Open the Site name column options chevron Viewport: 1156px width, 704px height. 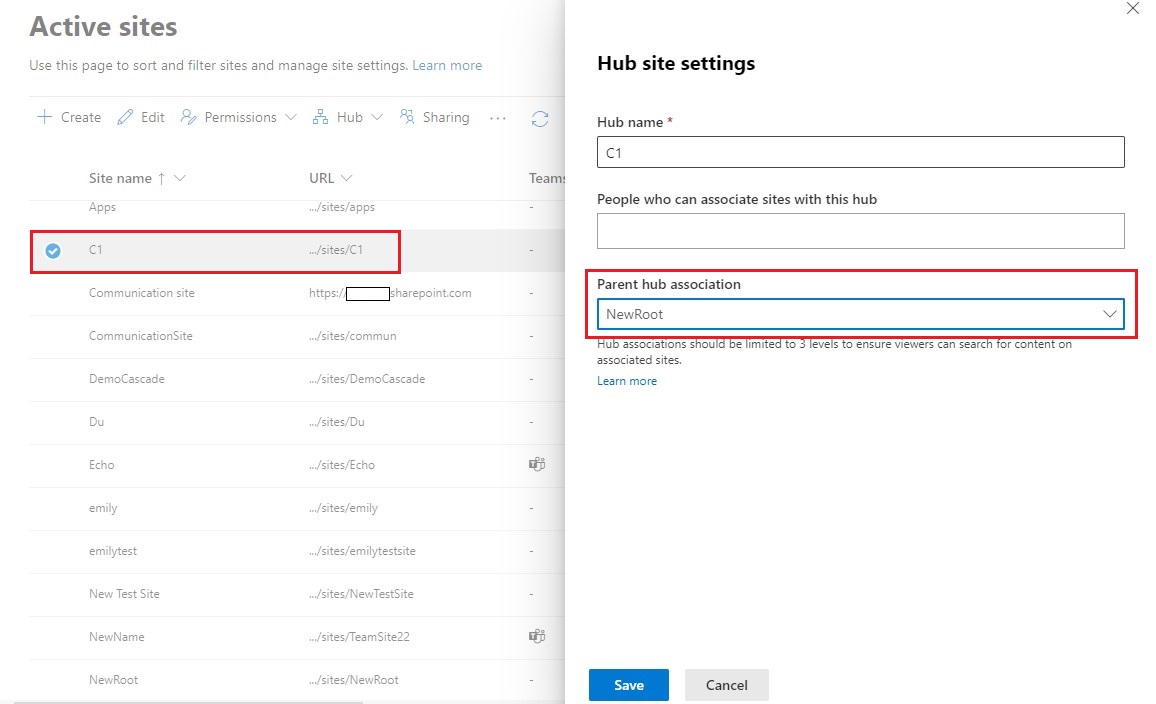pos(179,178)
